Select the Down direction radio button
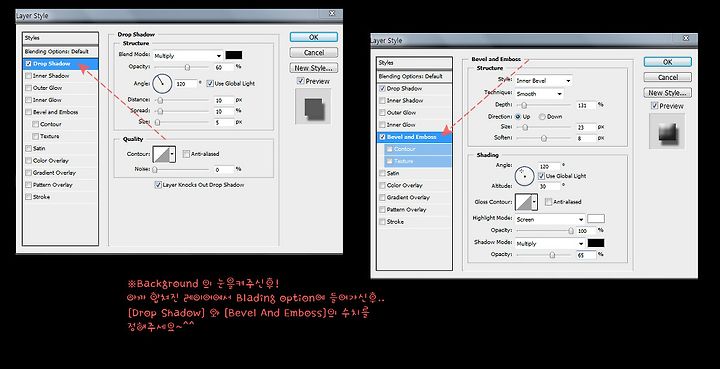The height and width of the screenshot is (369, 720). pos(542,117)
